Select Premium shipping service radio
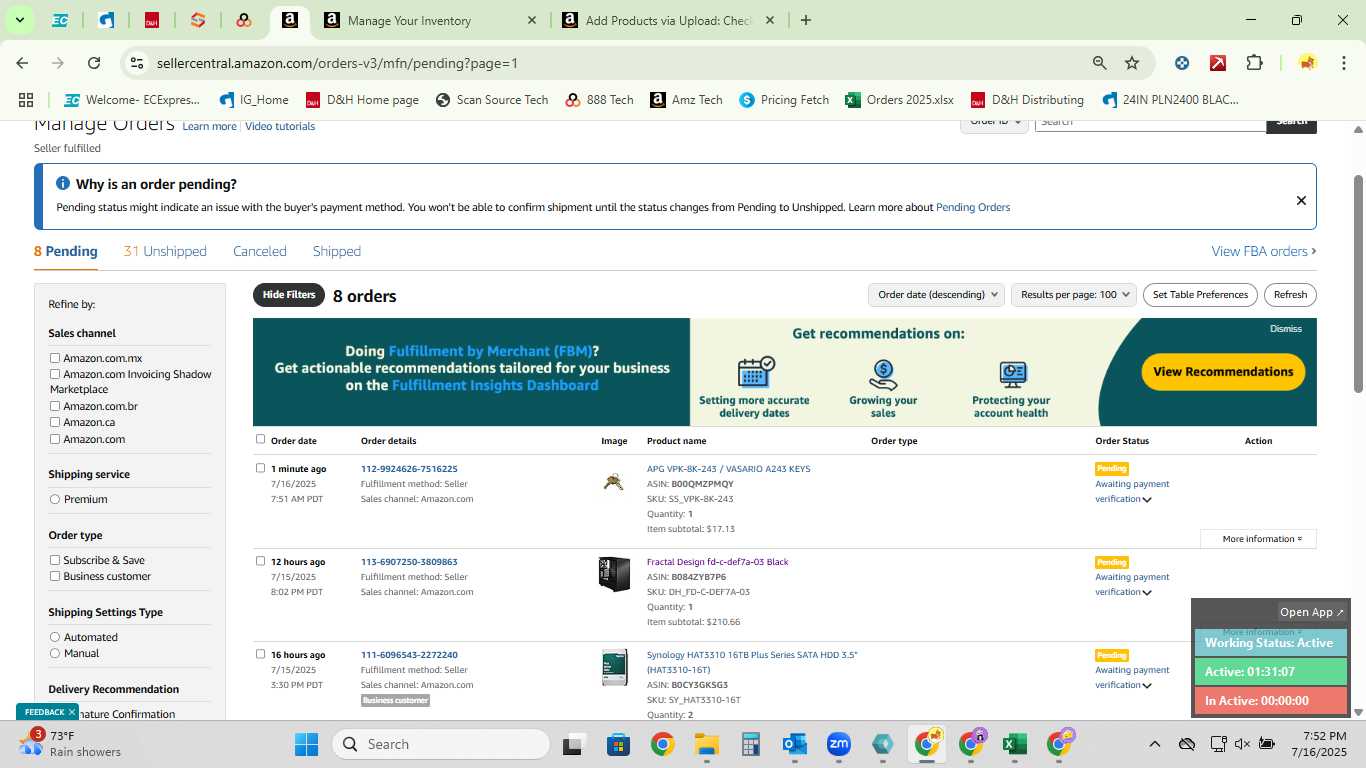 coord(55,499)
